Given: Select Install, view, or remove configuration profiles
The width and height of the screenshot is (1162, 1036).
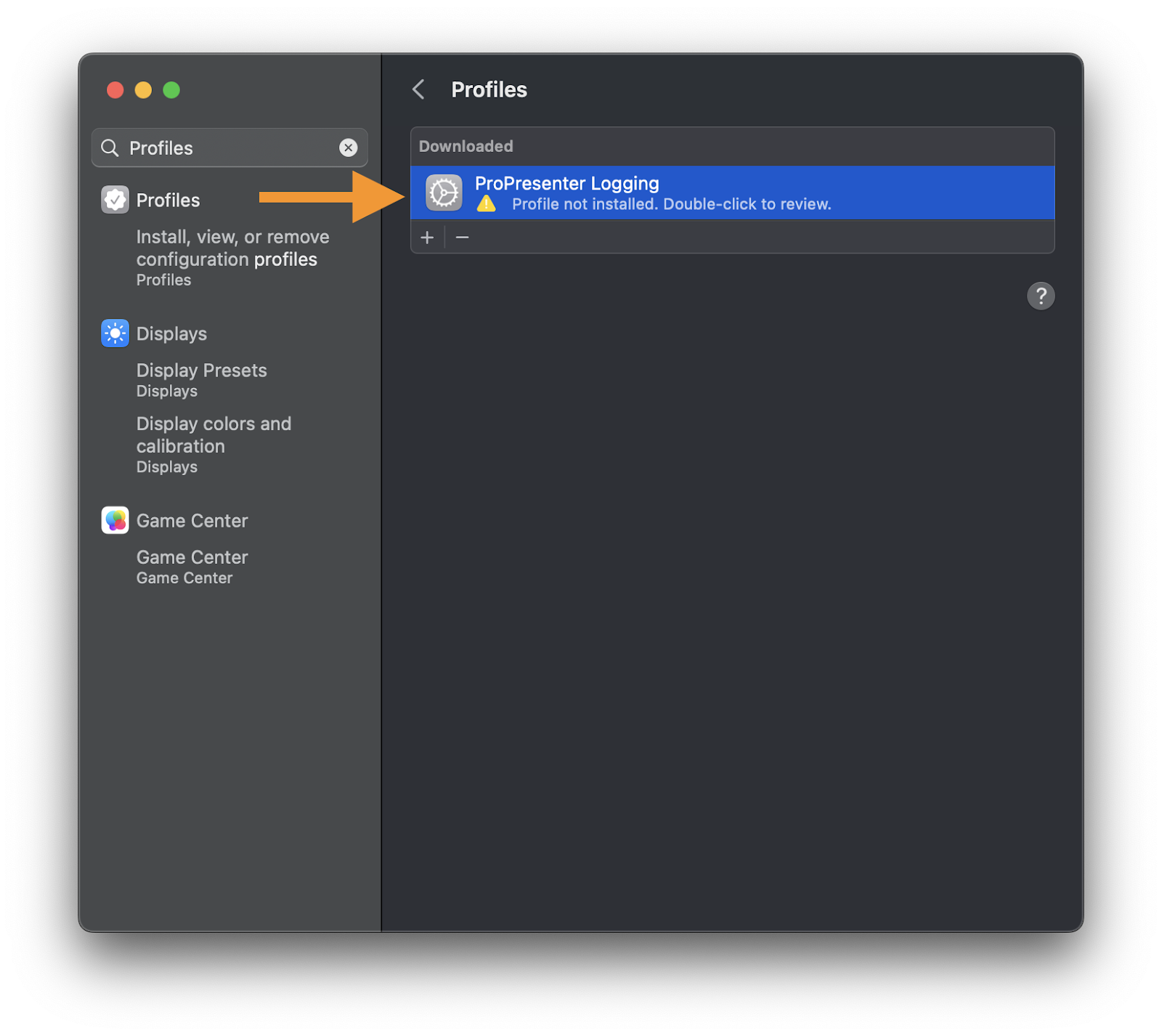Looking at the screenshot, I should pos(232,257).
